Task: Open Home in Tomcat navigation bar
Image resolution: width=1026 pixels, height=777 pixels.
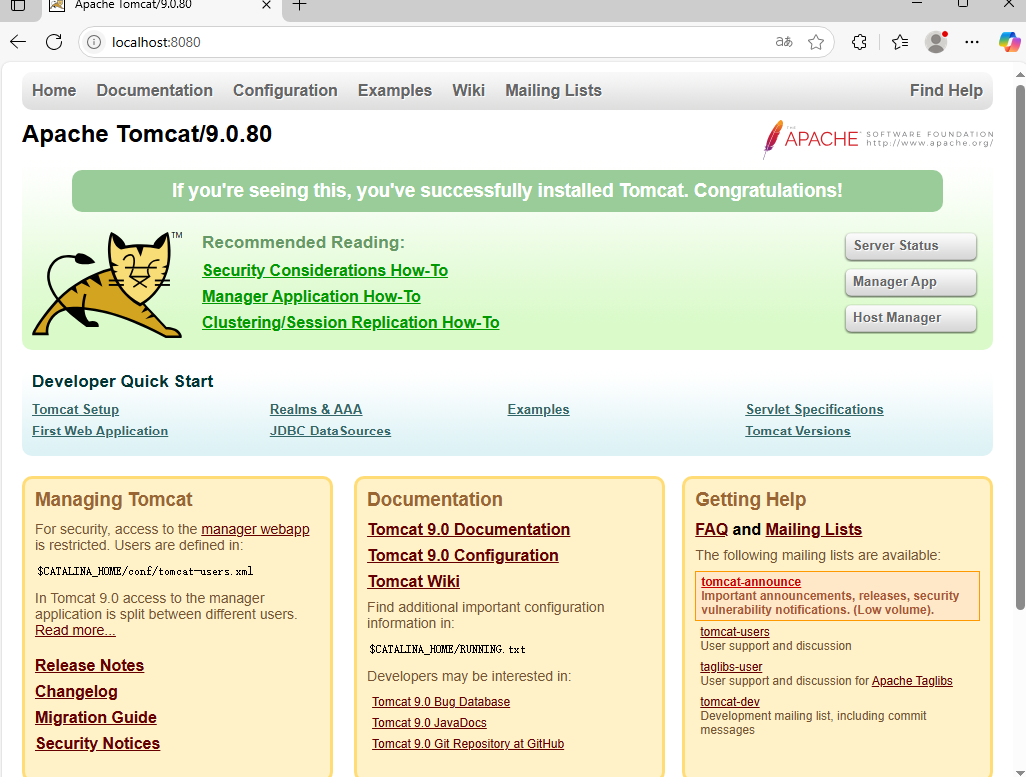Action: tap(54, 90)
